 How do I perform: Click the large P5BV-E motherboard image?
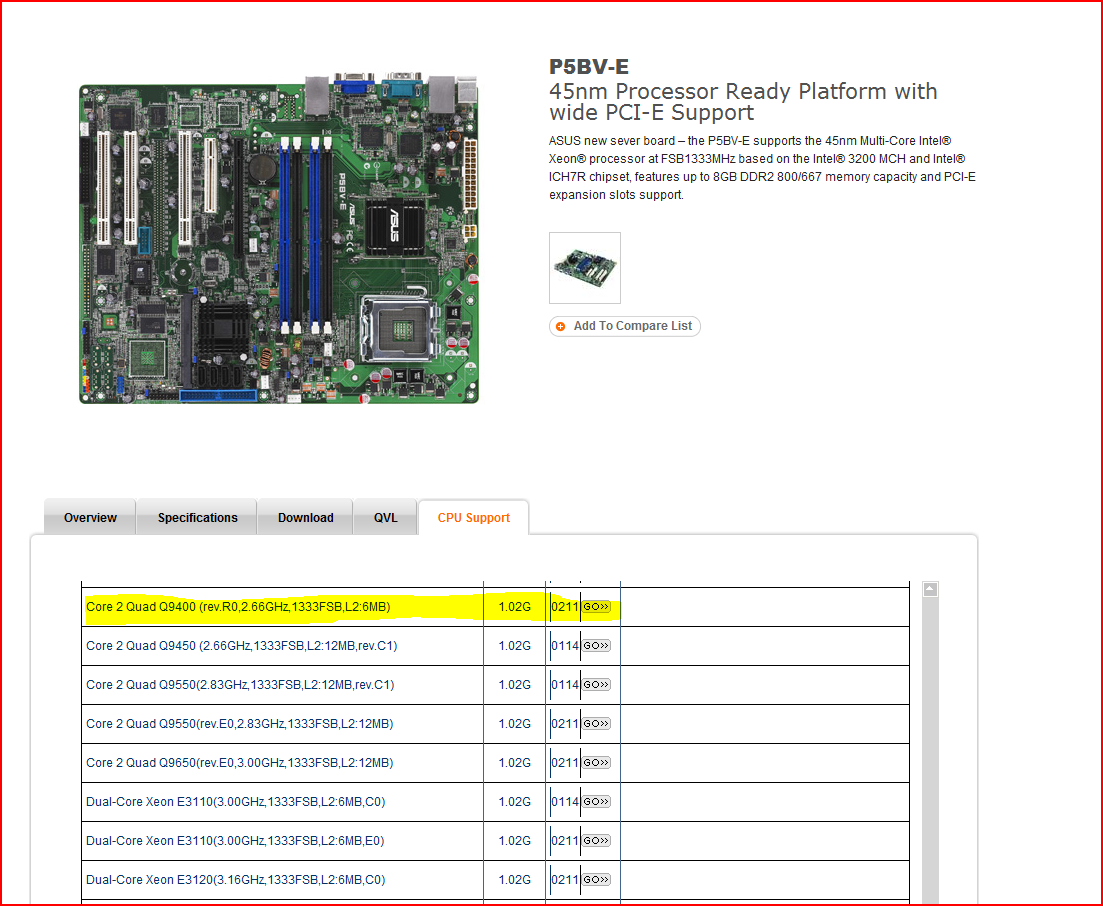[x=279, y=238]
